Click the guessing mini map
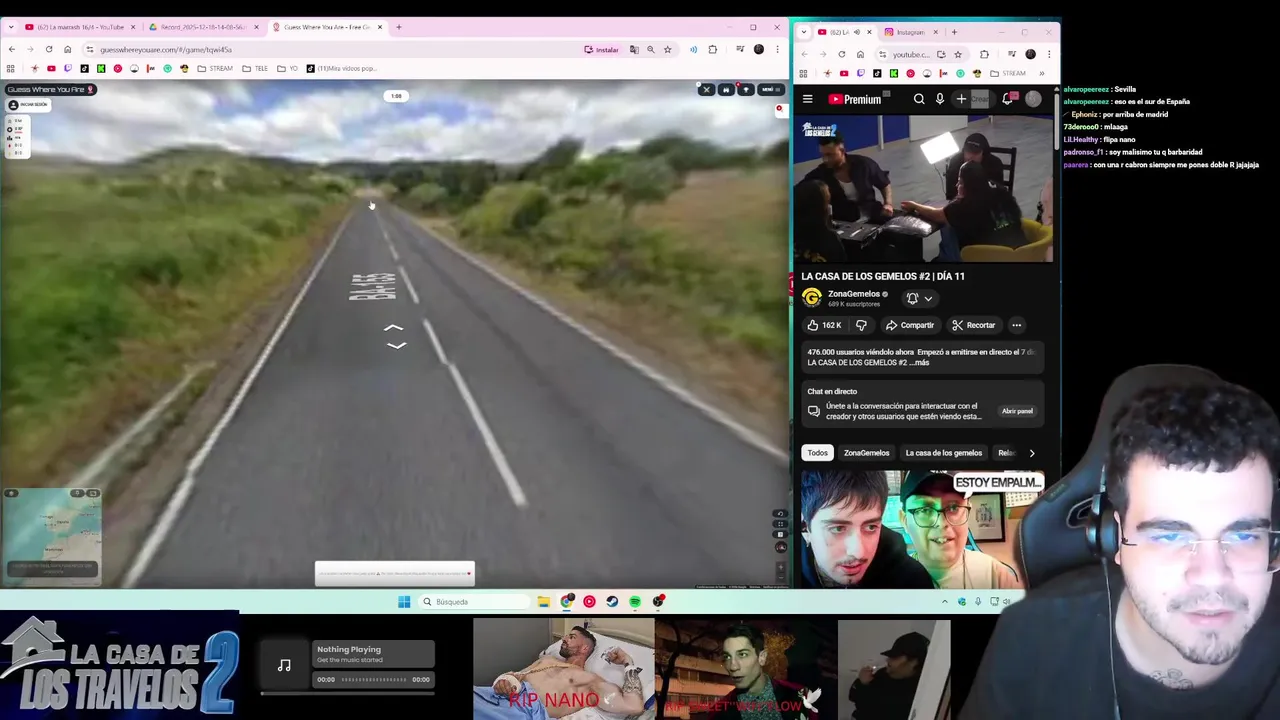The image size is (1280, 720). click(x=52, y=535)
